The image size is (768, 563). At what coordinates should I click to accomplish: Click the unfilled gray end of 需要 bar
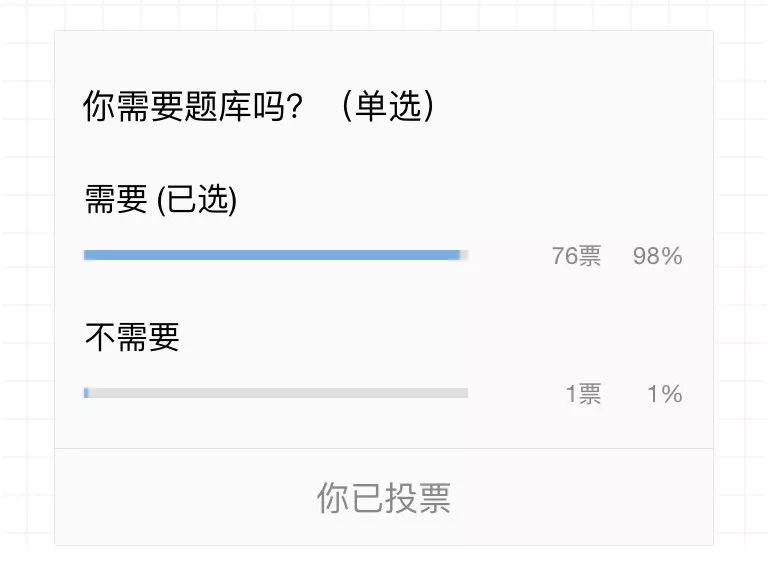pyautogui.click(x=464, y=255)
